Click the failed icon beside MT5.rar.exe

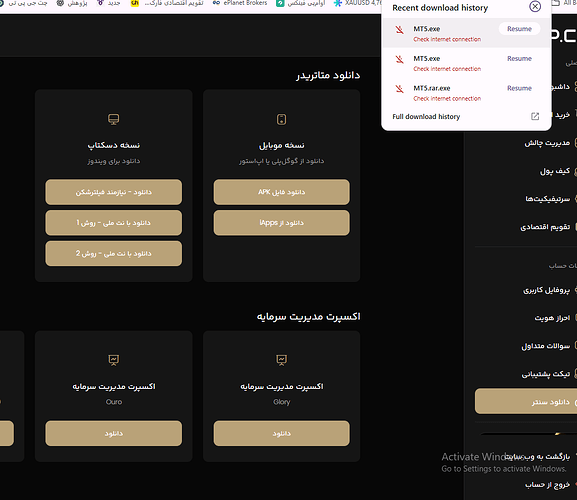point(399,89)
